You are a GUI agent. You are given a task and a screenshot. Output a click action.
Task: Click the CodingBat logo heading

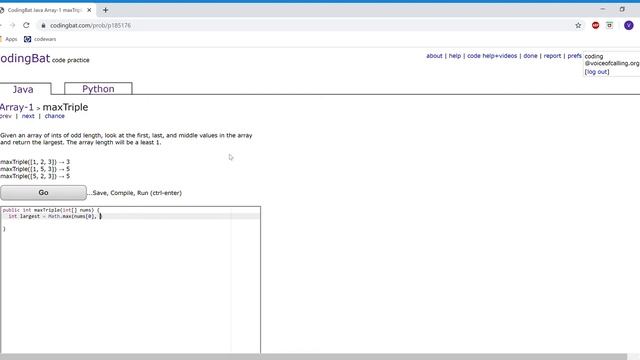click(x=24, y=59)
